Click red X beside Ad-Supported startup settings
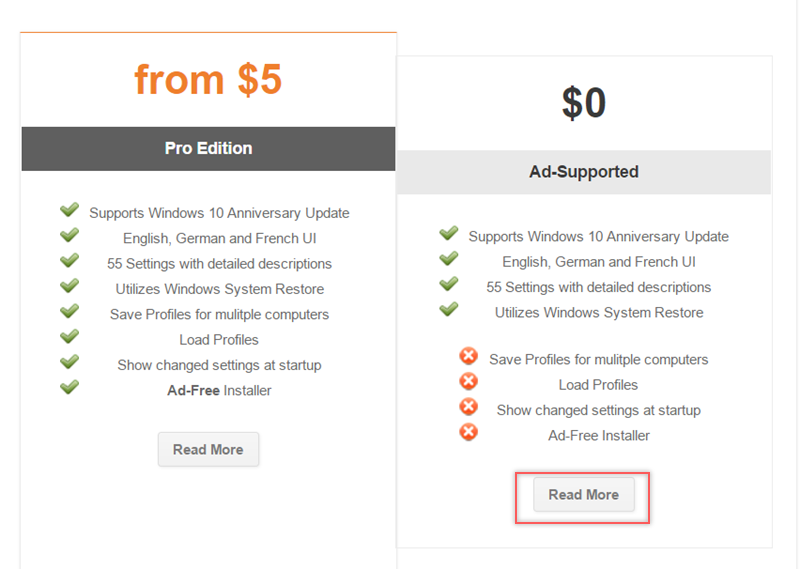Viewport: 800px width, 569px height. click(x=468, y=407)
